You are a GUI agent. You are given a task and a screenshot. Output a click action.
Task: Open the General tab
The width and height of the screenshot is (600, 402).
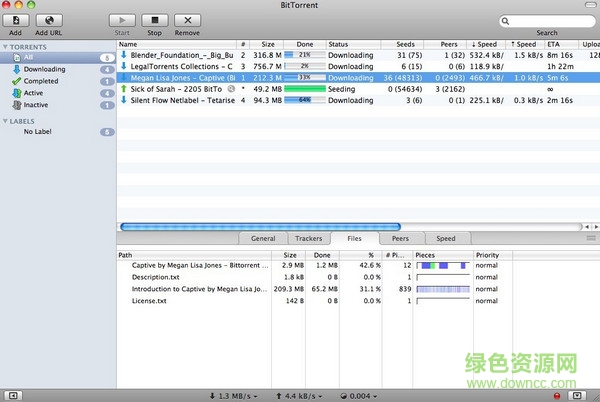coord(263,239)
